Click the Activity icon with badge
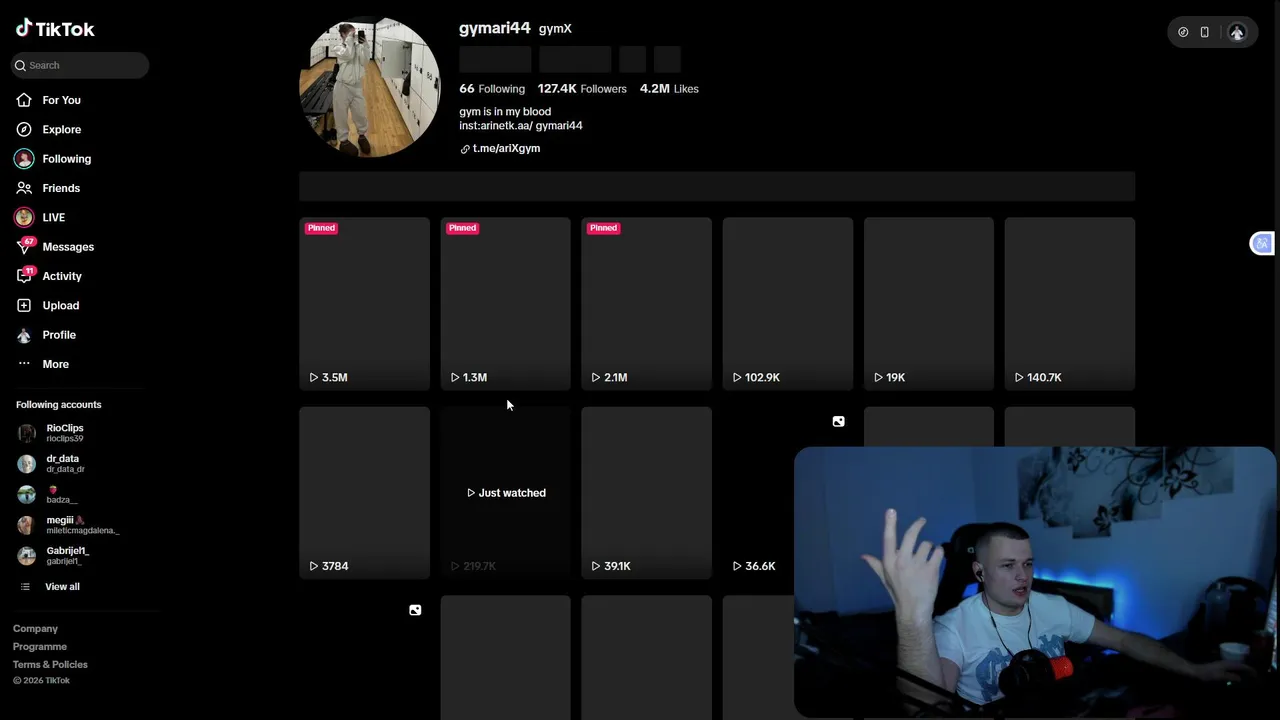Screen dimensions: 1280x720 tap(25, 275)
